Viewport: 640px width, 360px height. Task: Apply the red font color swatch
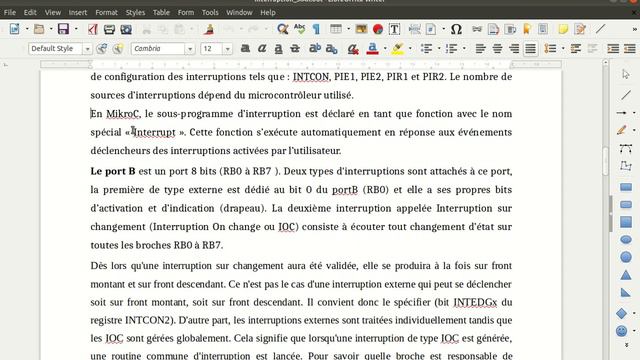pos(372,49)
